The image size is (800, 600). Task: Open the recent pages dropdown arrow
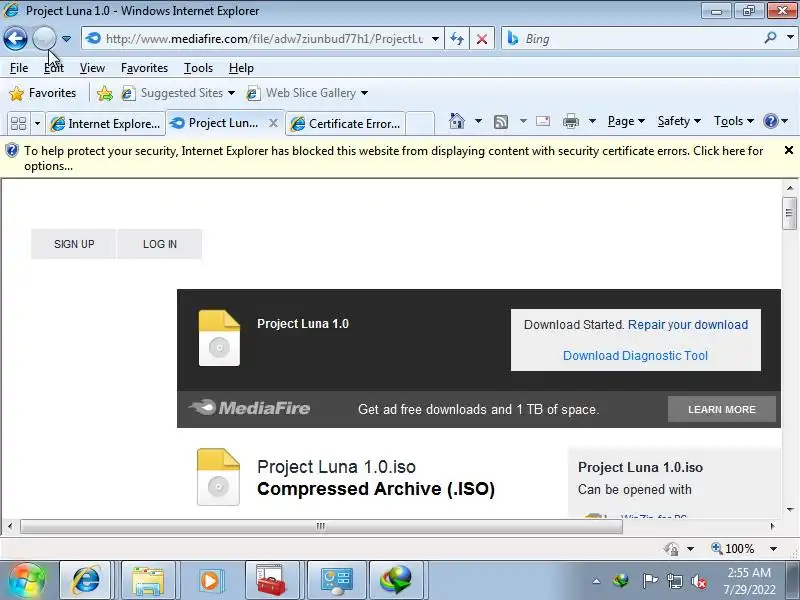[x=66, y=39]
